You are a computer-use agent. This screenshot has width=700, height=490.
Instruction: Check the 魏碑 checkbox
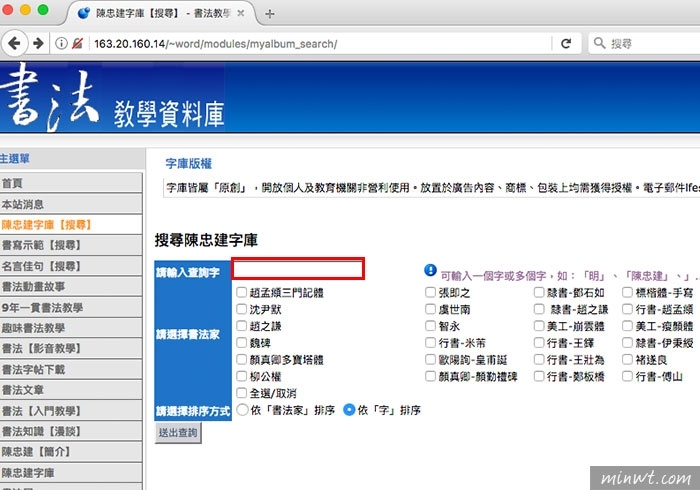click(x=242, y=343)
